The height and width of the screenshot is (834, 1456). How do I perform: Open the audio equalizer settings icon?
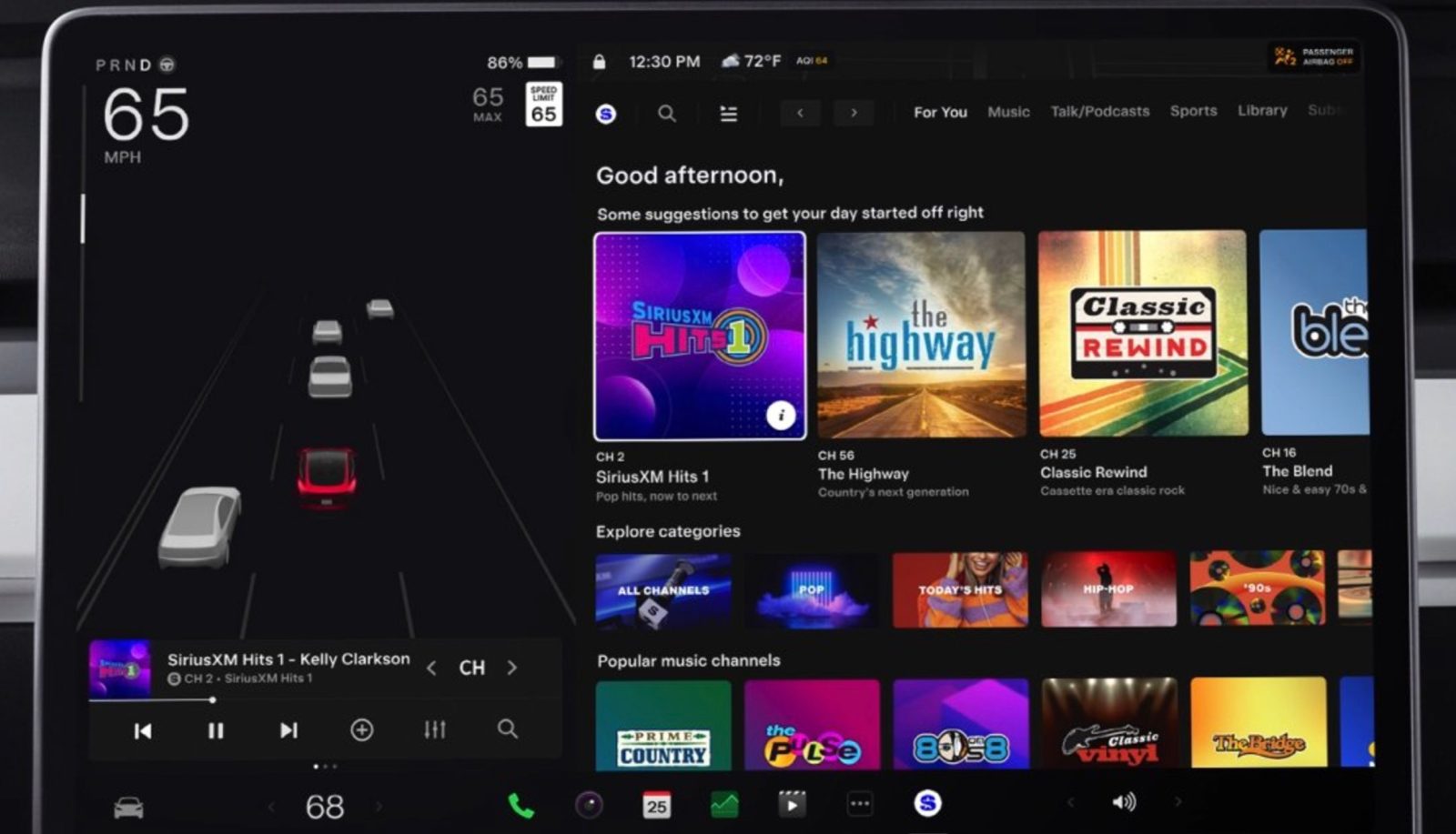435,729
